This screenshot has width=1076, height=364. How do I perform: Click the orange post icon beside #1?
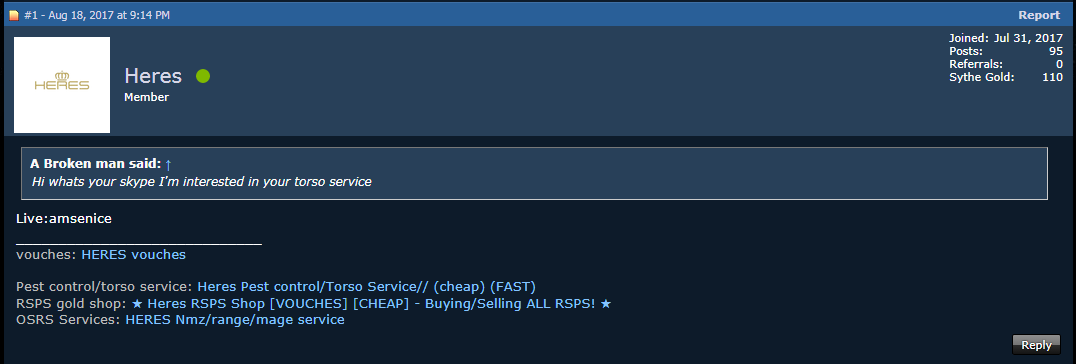pos(14,15)
